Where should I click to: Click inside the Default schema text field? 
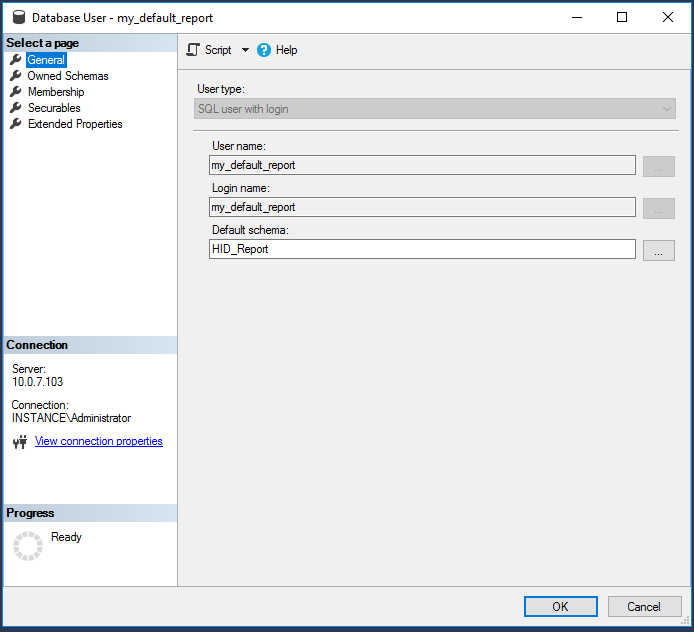(x=422, y=249)
